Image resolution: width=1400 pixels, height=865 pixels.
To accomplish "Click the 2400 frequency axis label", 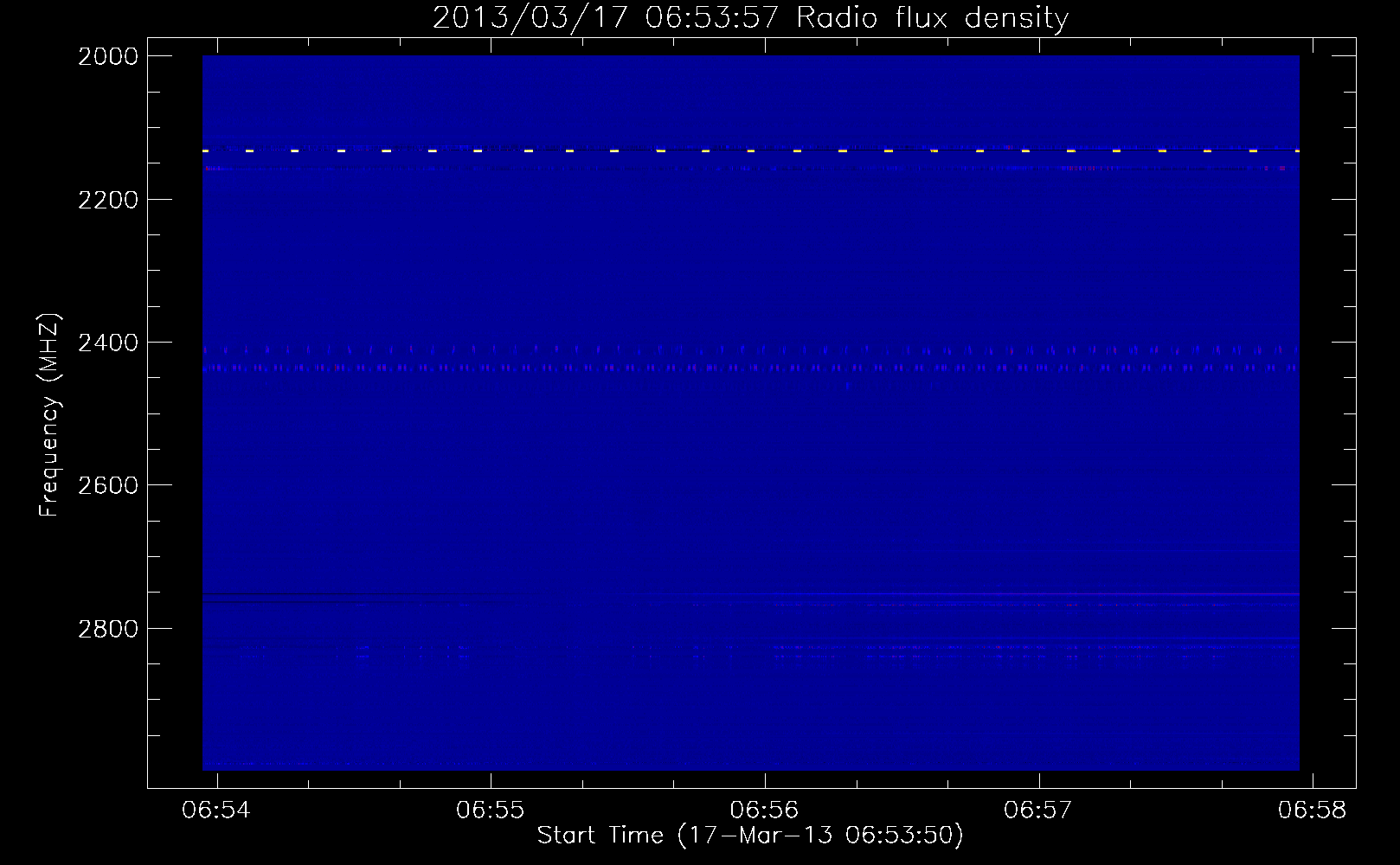I will tap(108, 343).
